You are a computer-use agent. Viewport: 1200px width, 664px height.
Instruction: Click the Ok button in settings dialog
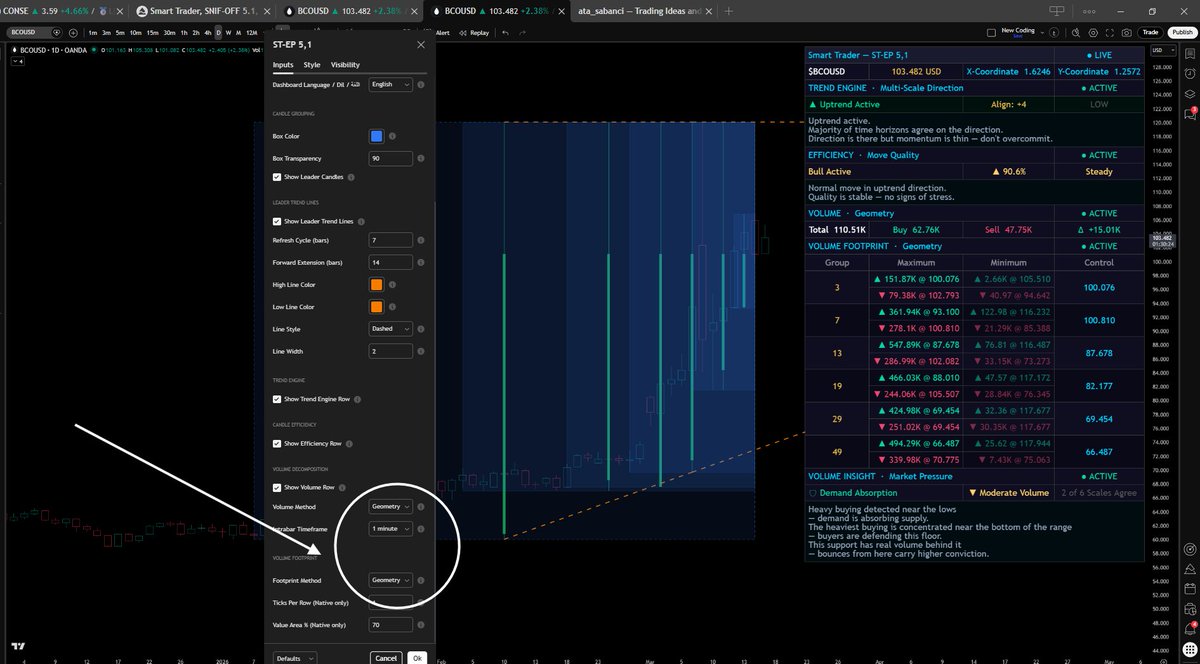pyautogui.click(x=416, y=658)
